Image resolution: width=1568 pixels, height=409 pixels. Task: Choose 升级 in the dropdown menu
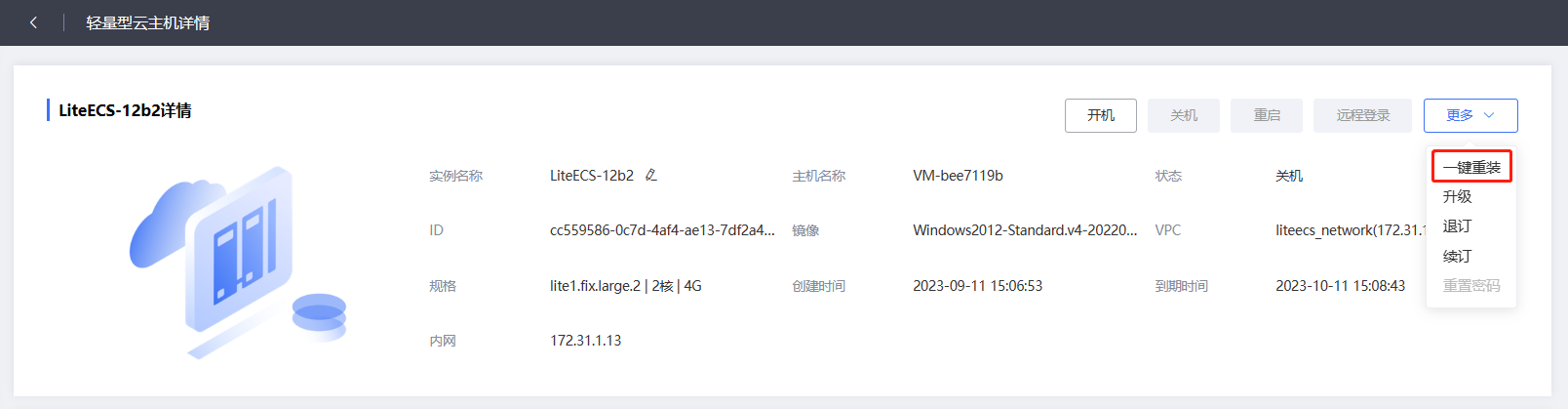coord(1458,196)
